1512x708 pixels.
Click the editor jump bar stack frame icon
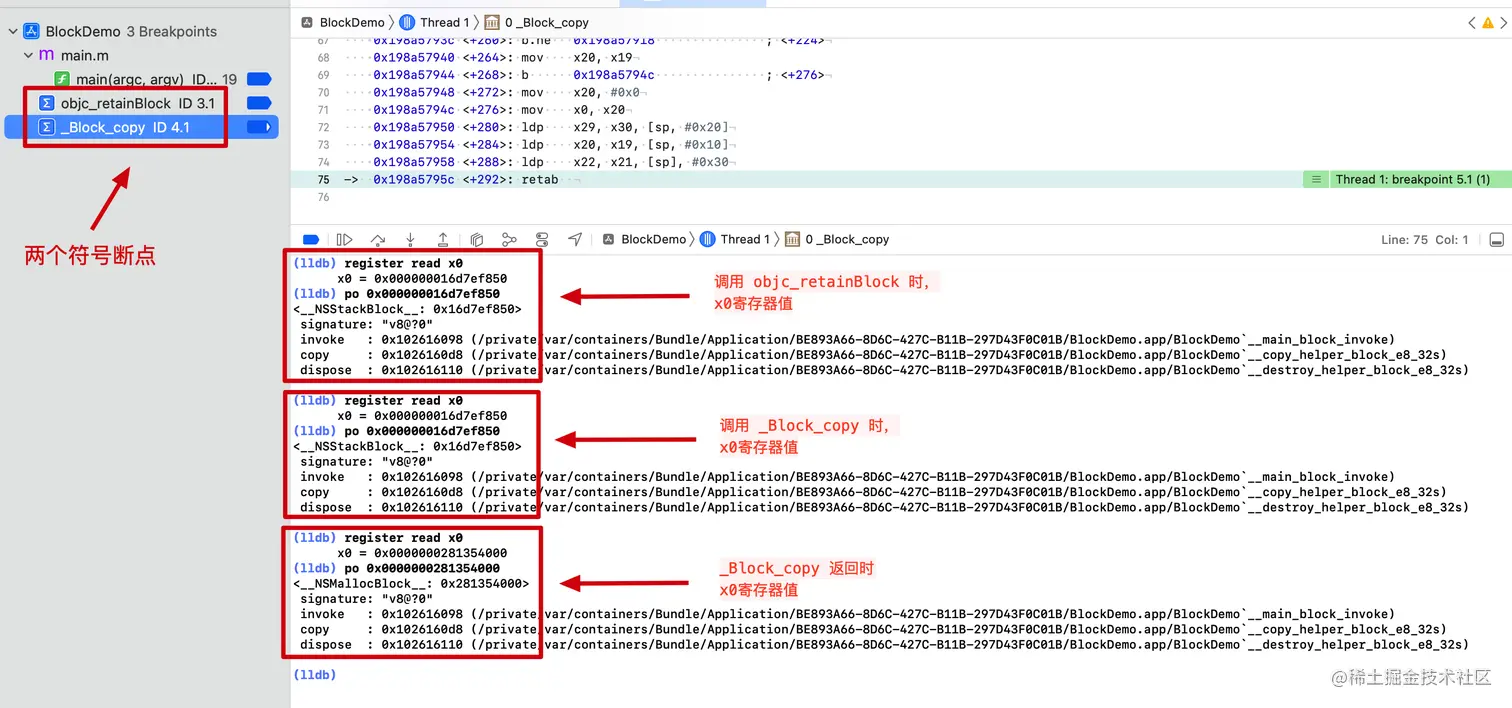[x=492, y=22]
